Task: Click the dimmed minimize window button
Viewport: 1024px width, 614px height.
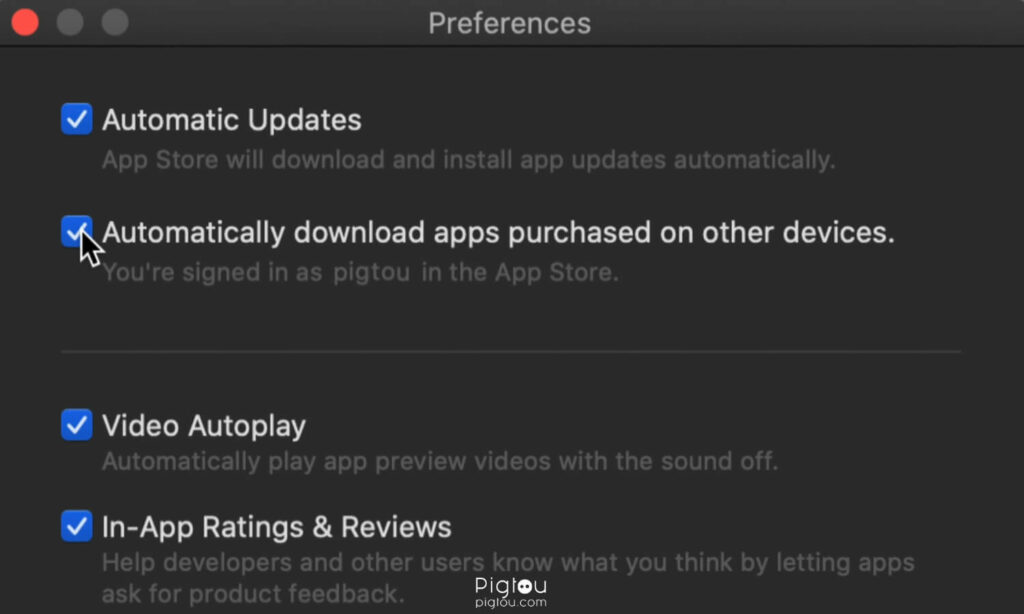Action: [70, 22]
